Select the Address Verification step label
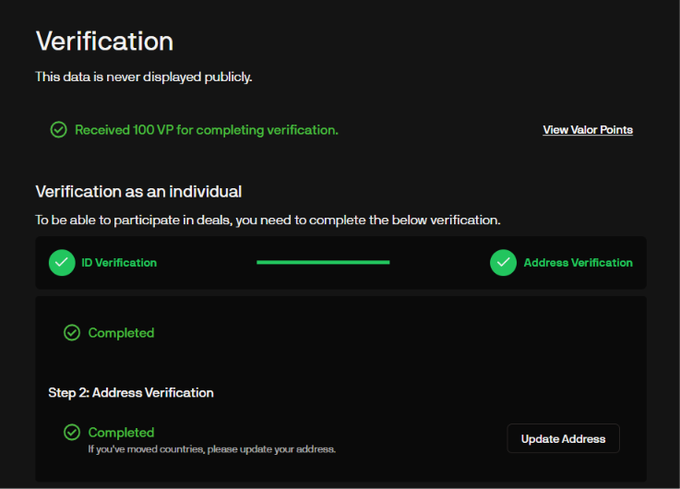 (x=578, y=263)
